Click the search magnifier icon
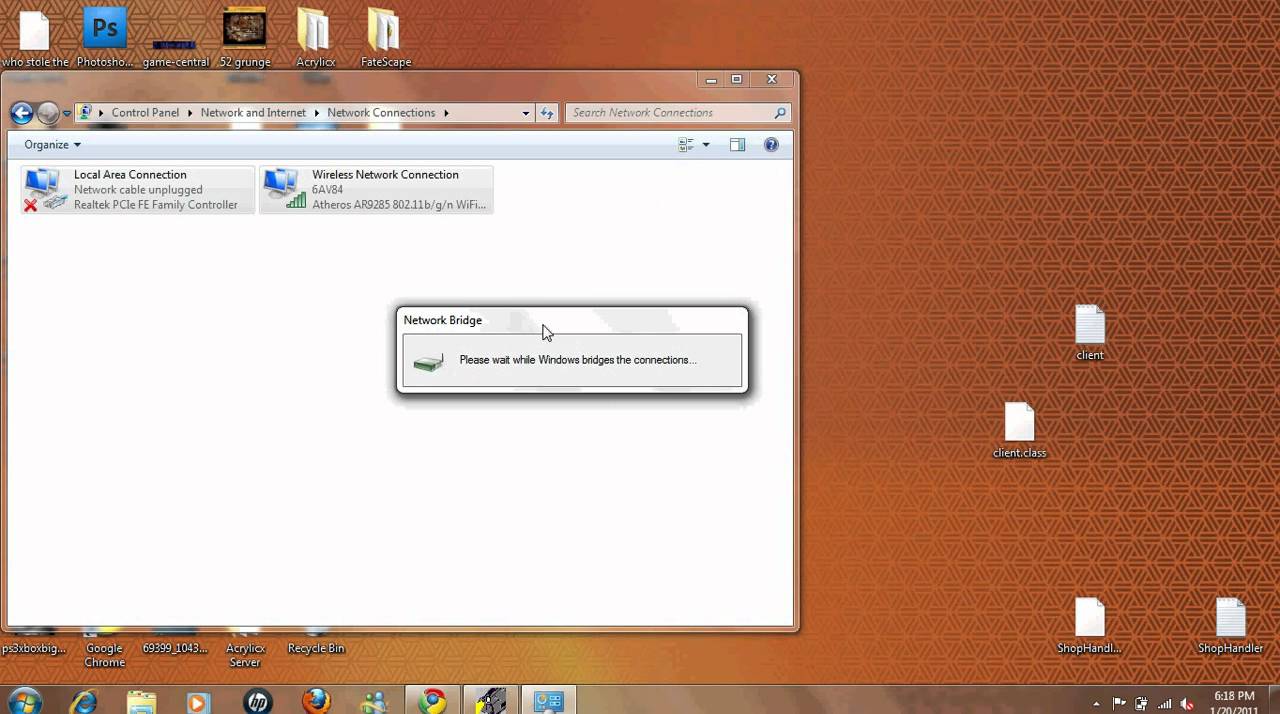This screenshot has width=1280, height=714. coord(781,113)
